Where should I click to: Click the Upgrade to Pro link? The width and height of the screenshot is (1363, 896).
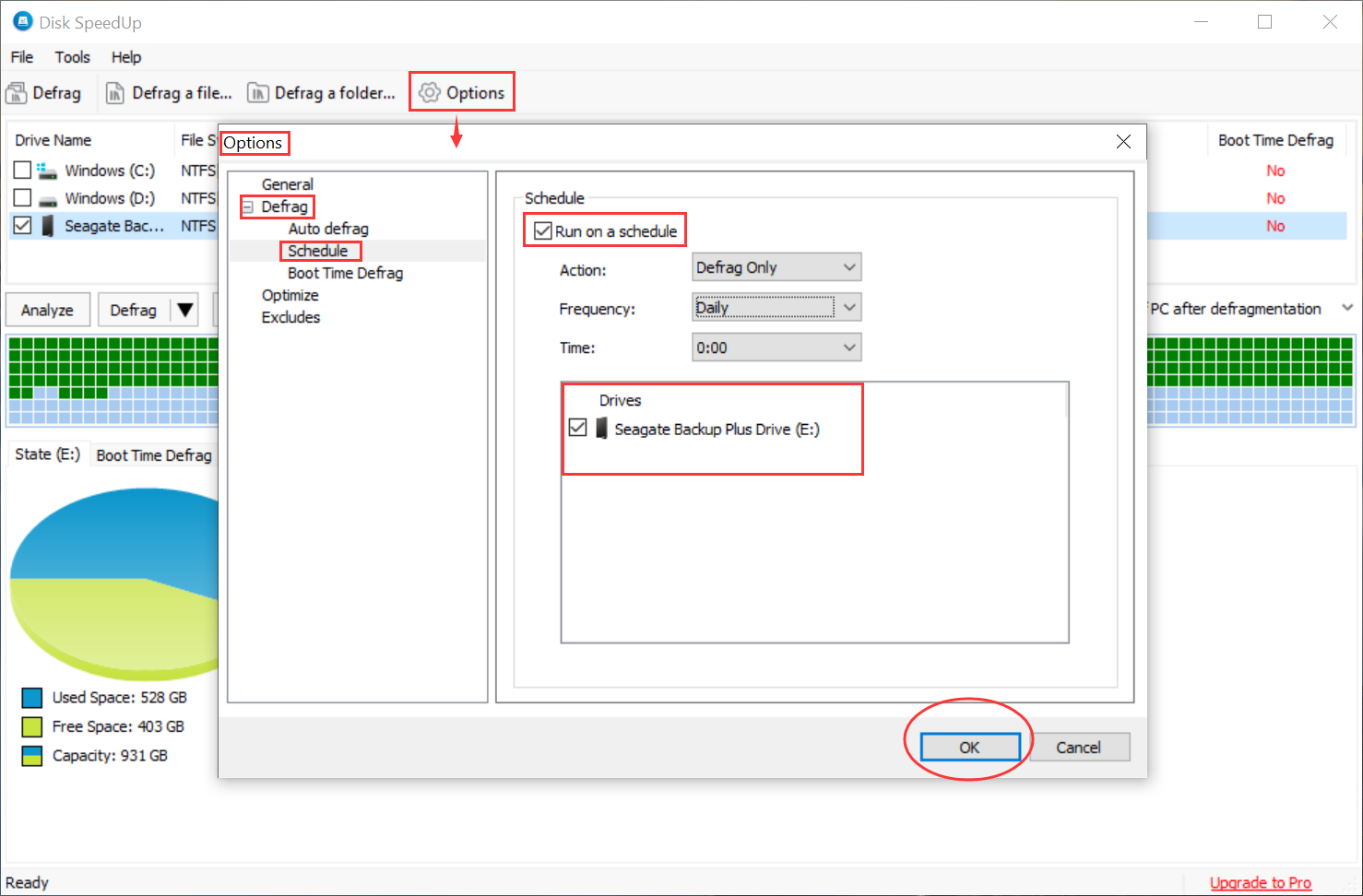1260,882
